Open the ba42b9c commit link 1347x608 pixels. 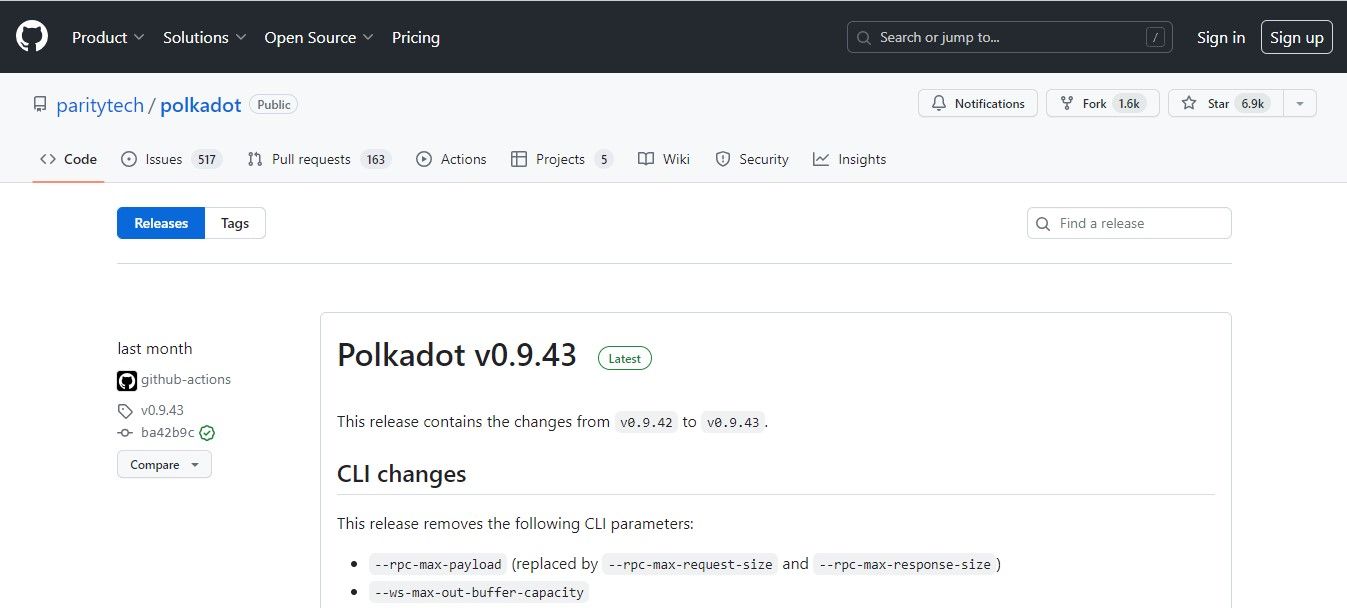(x=167, y=433)
